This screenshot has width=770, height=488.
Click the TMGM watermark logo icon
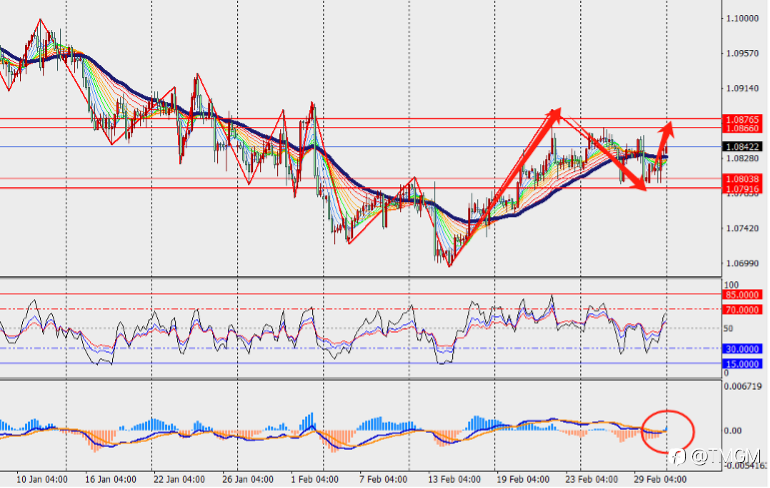pos(679,458)
